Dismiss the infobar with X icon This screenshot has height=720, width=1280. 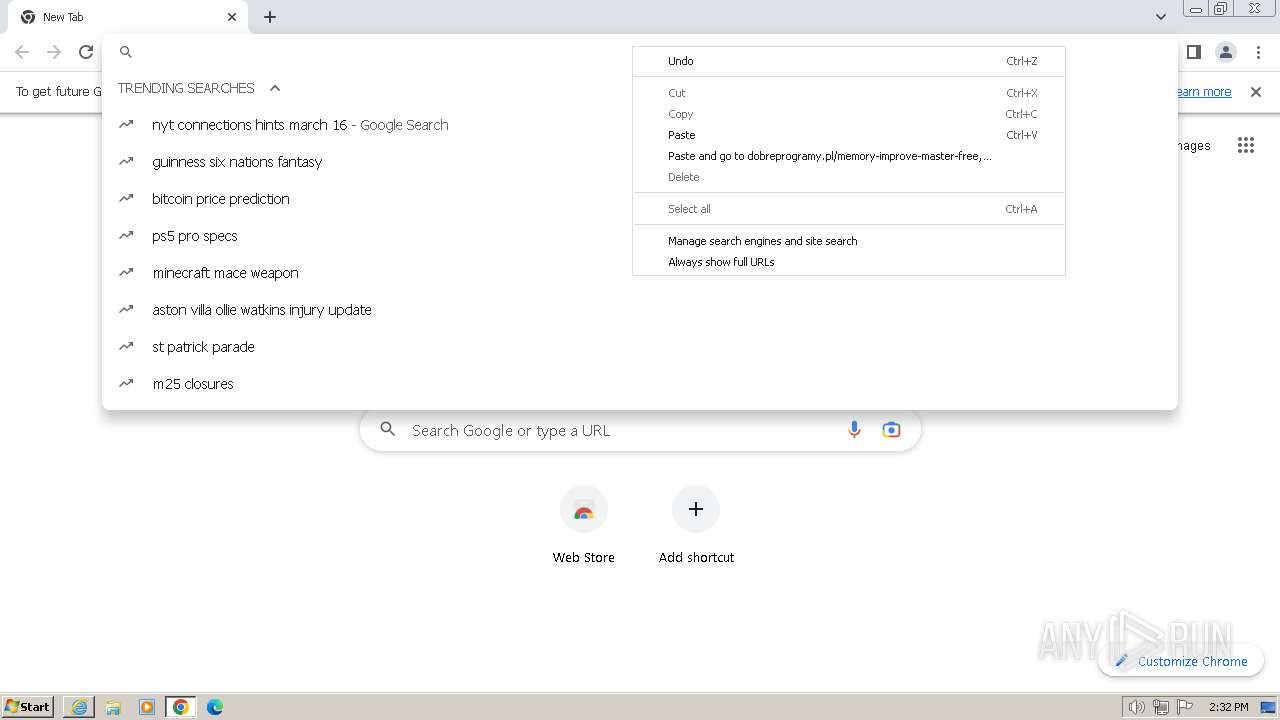tap(1256, 92)
